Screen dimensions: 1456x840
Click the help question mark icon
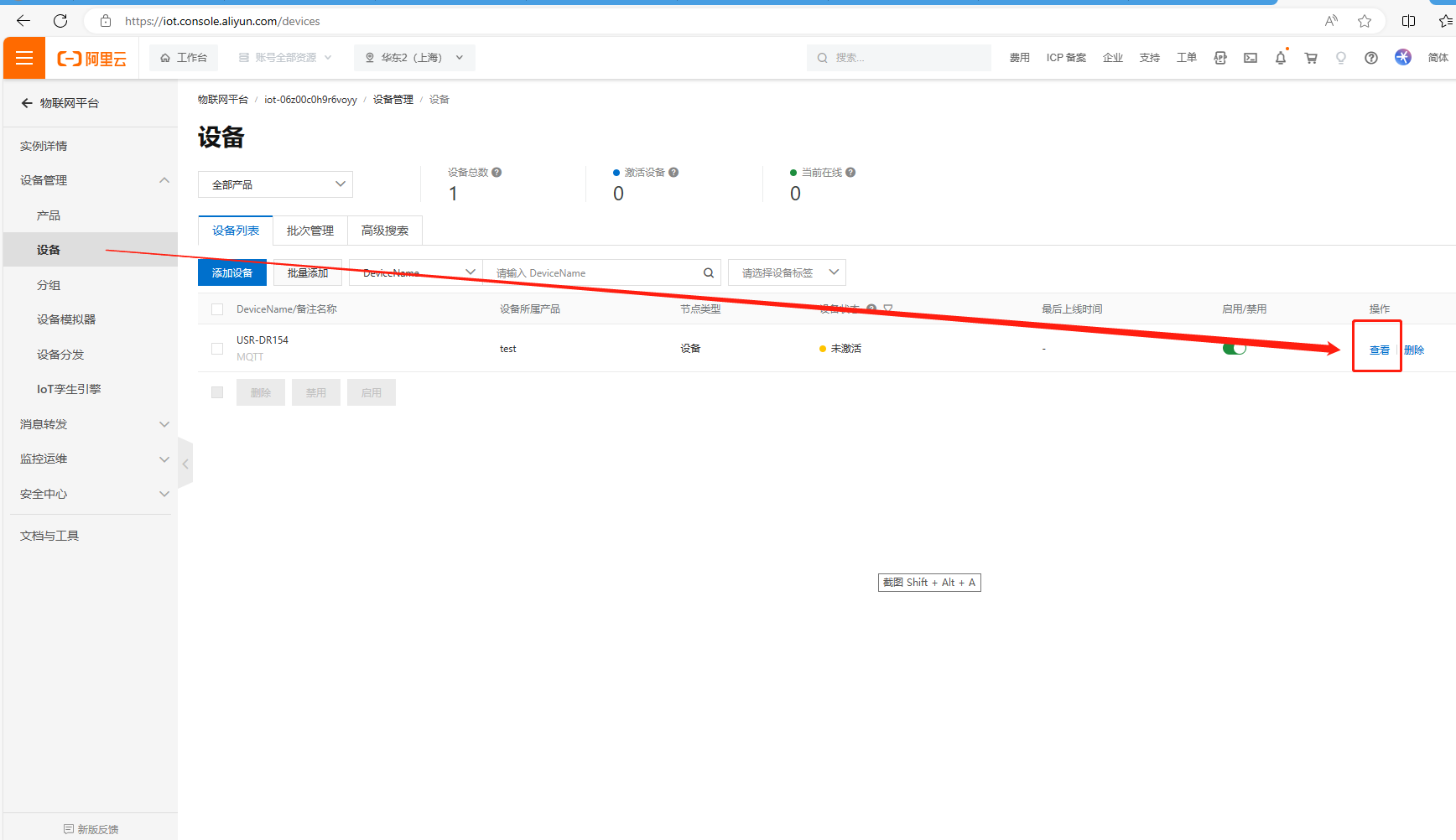(1370, 58)
